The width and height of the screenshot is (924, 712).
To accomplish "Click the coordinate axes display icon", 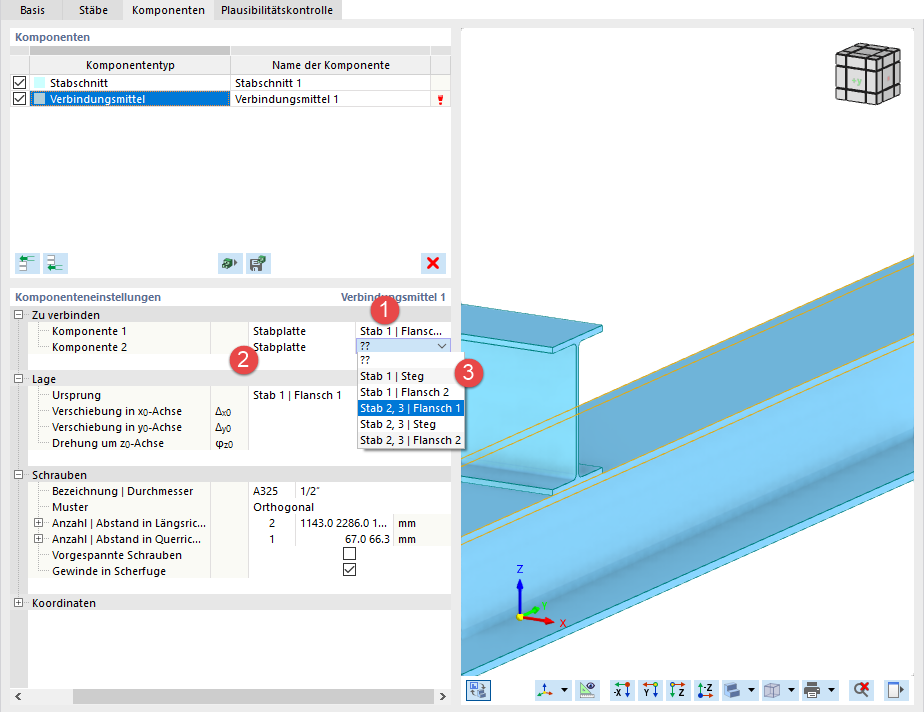I will tap(545, 690).
